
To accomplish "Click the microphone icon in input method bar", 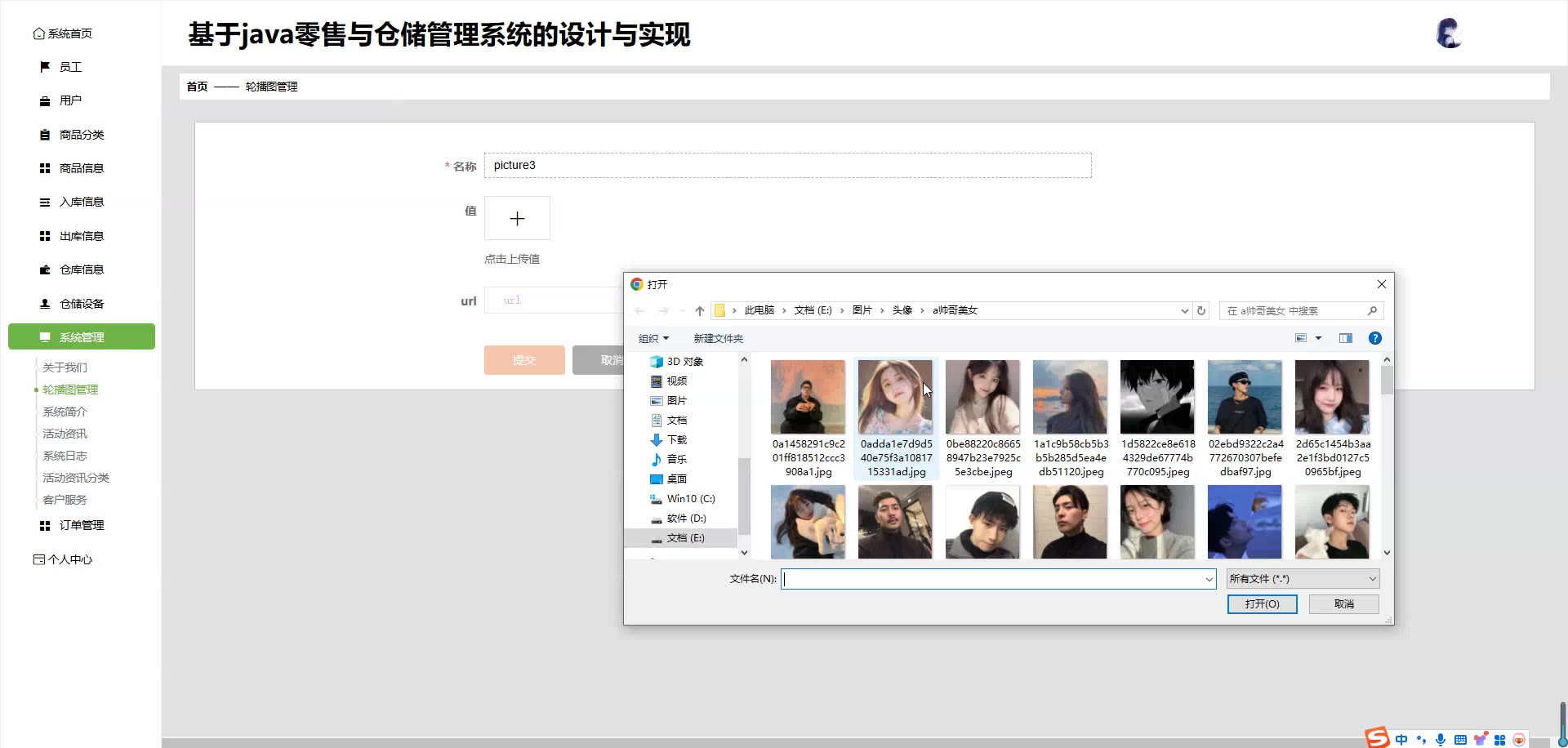I will tap(1440, 740).
